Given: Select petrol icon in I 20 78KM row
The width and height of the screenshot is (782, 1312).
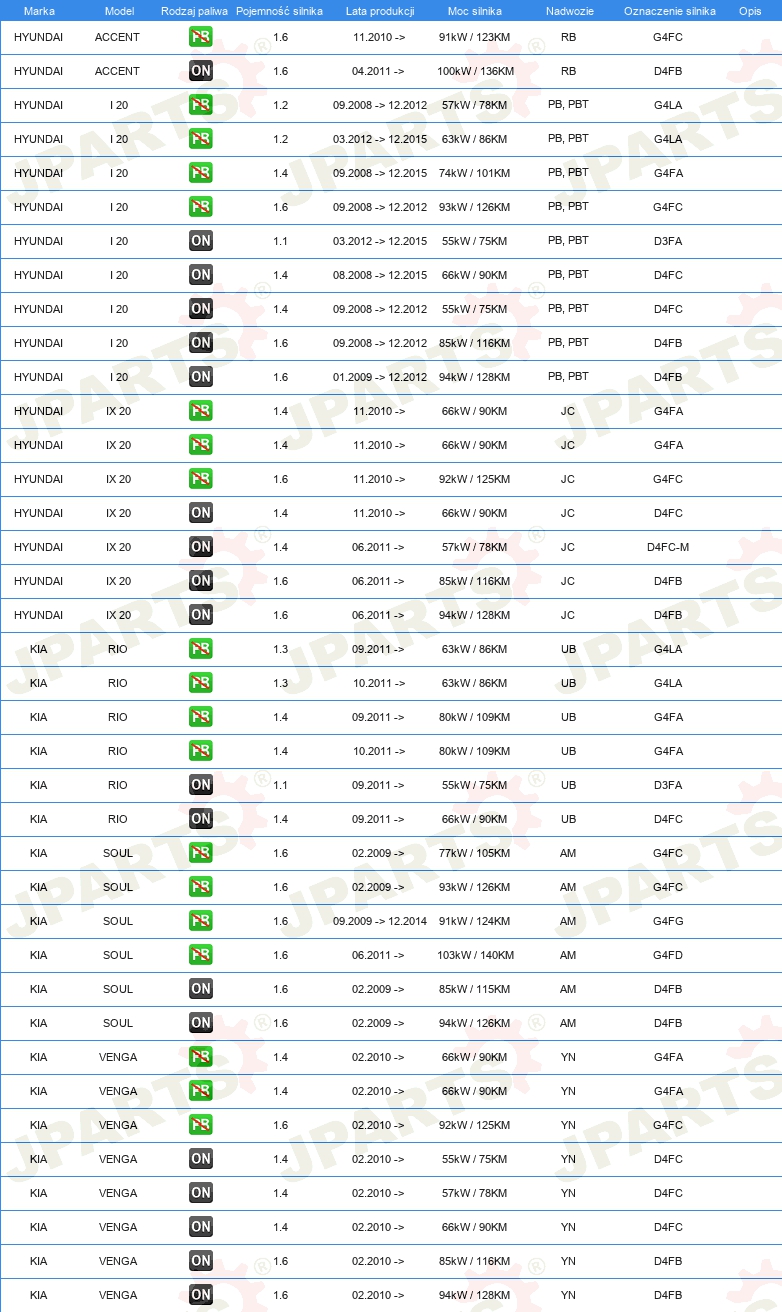Looking at the screenshot, I should click(x=201, y=105).
